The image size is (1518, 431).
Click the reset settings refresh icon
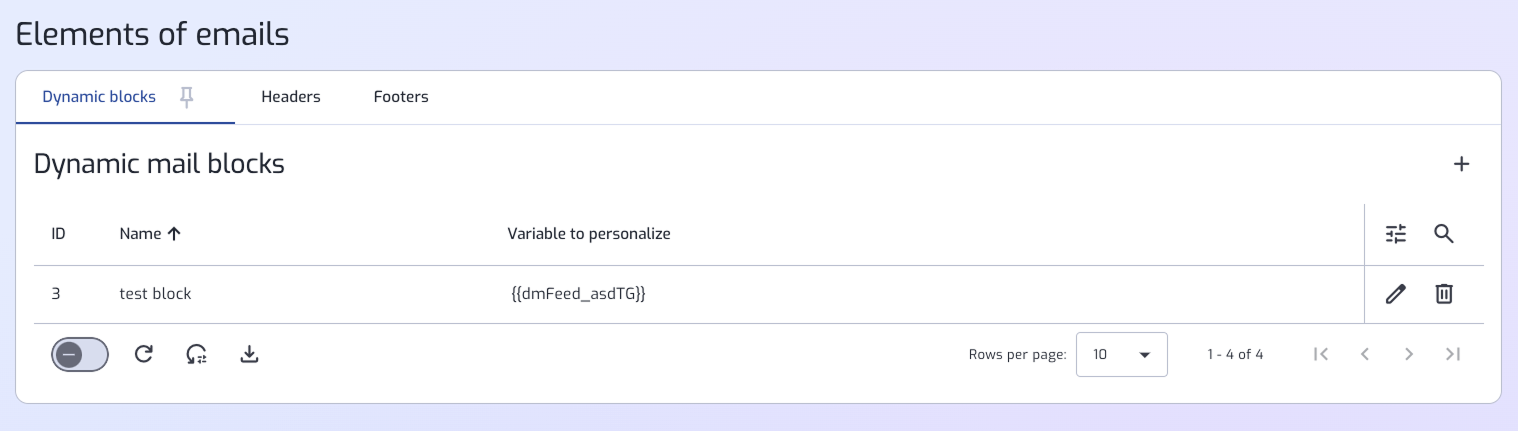197,354
